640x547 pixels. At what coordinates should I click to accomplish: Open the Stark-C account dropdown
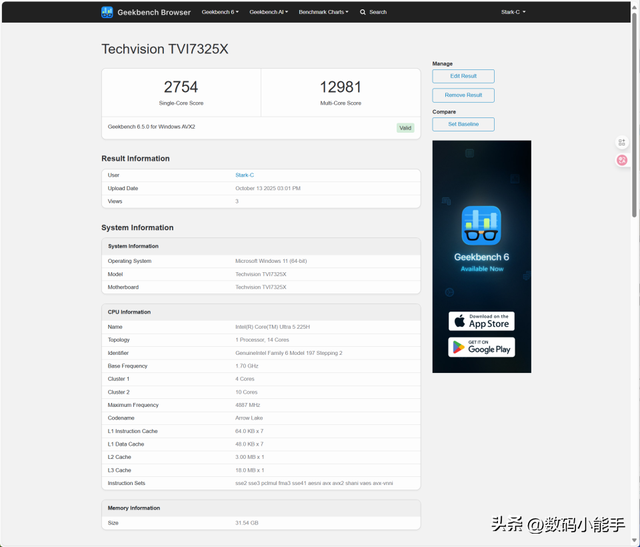[513, 12]
